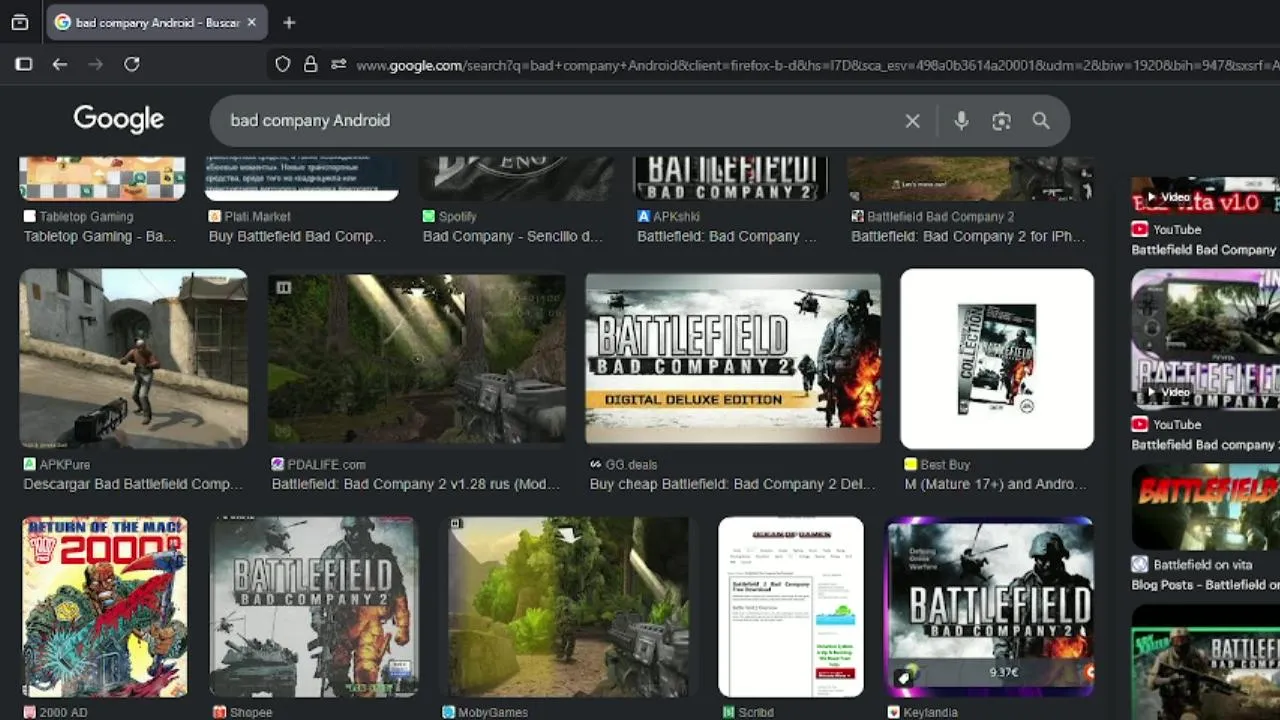Submit search with magnifier icon
Screen dimensions: 1280x720
(x=1041, y=121)
